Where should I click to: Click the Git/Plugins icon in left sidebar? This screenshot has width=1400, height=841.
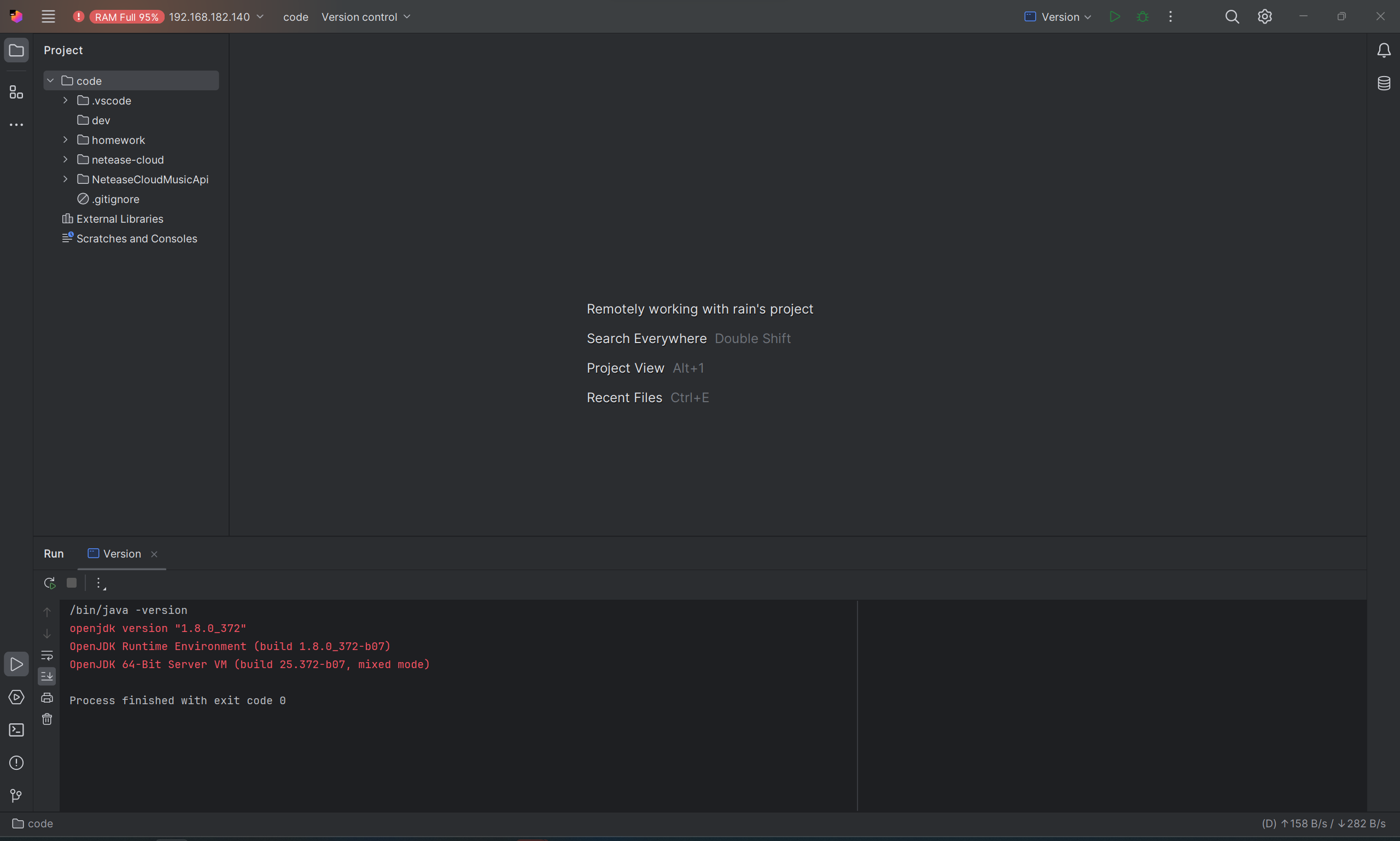pyautogui.click(x=15, y=795)
